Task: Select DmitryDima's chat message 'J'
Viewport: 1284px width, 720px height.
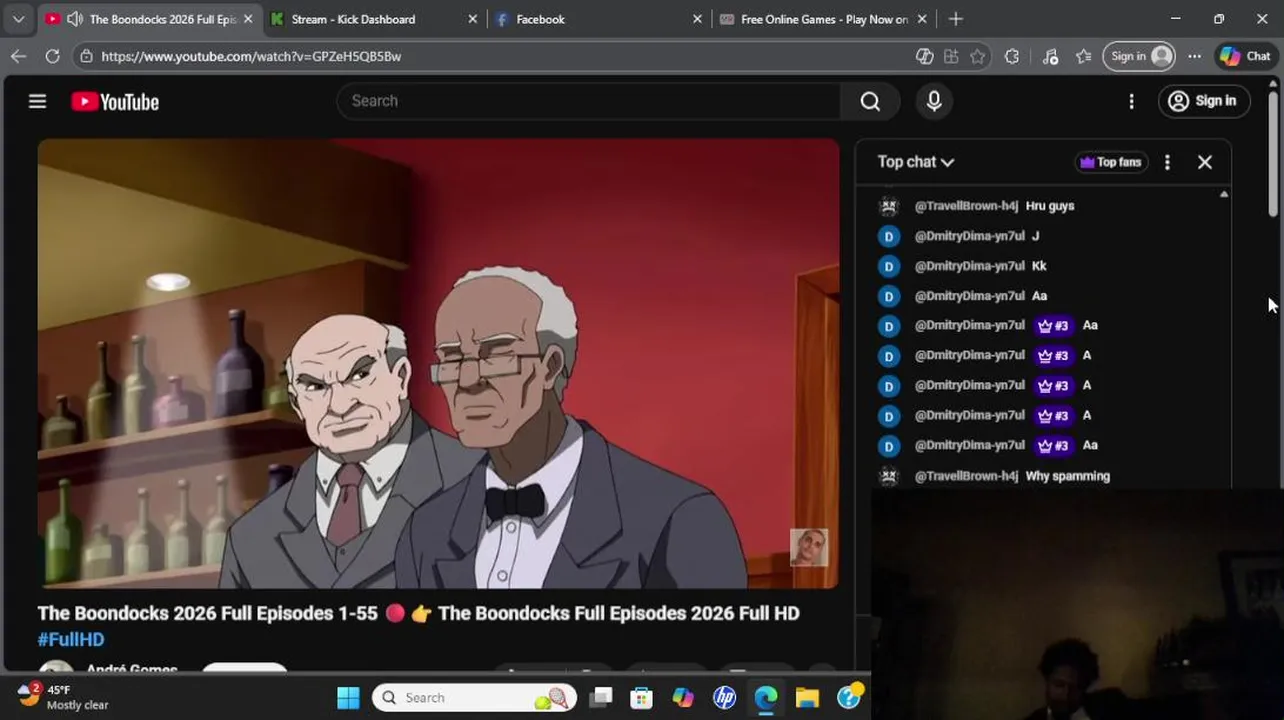Action: [1035, 236]
